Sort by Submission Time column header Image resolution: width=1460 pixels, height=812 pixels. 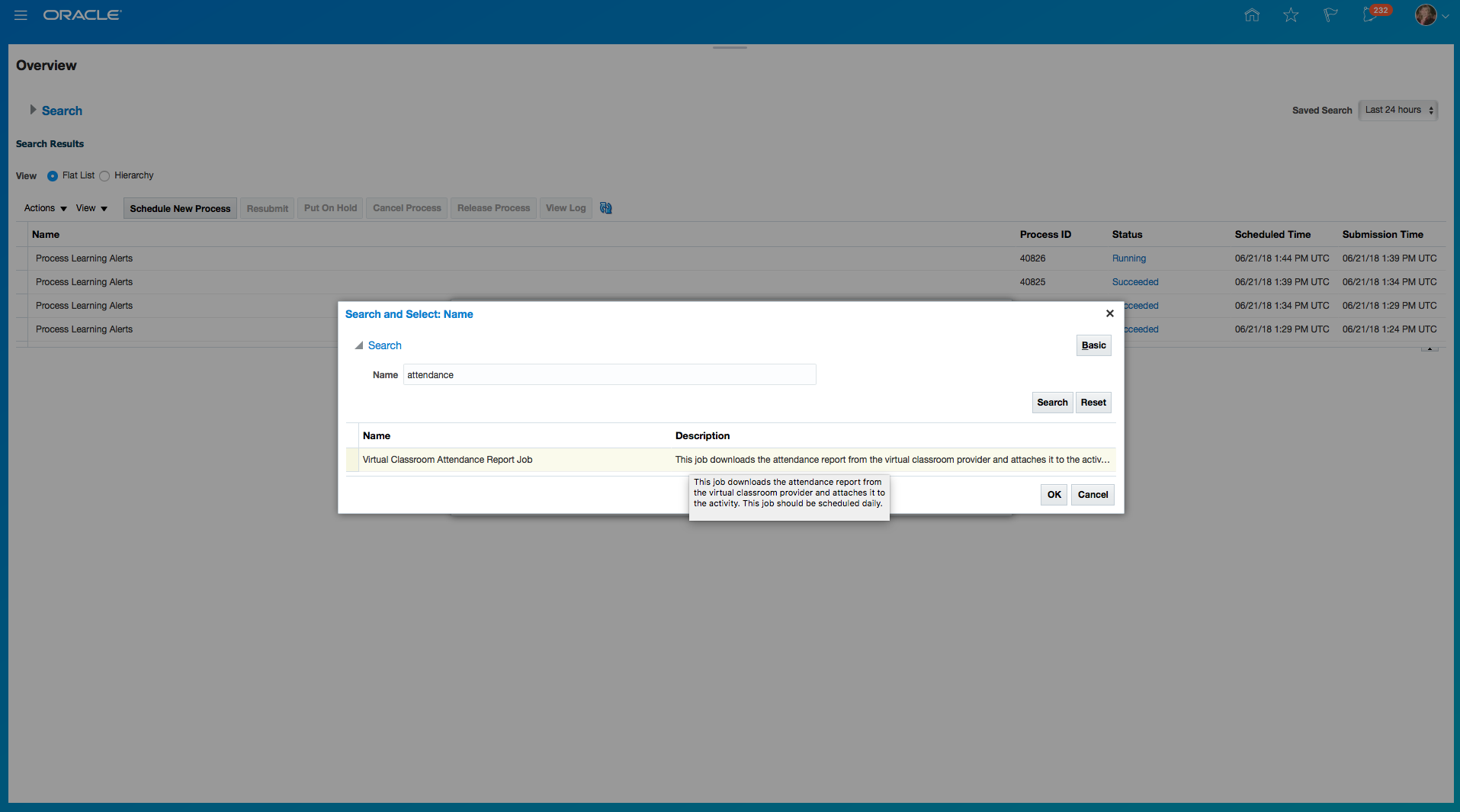pos(1382,235)
